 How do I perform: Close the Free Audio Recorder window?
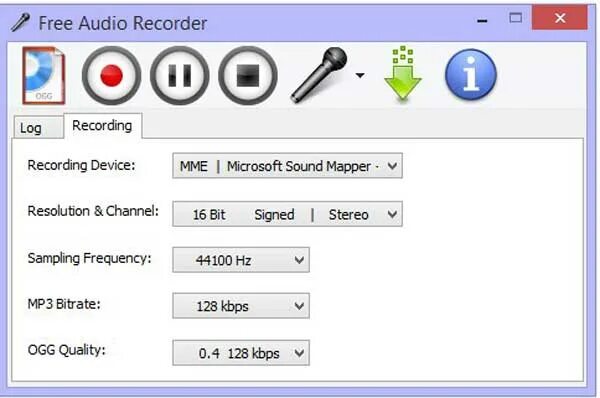(559, 18)
